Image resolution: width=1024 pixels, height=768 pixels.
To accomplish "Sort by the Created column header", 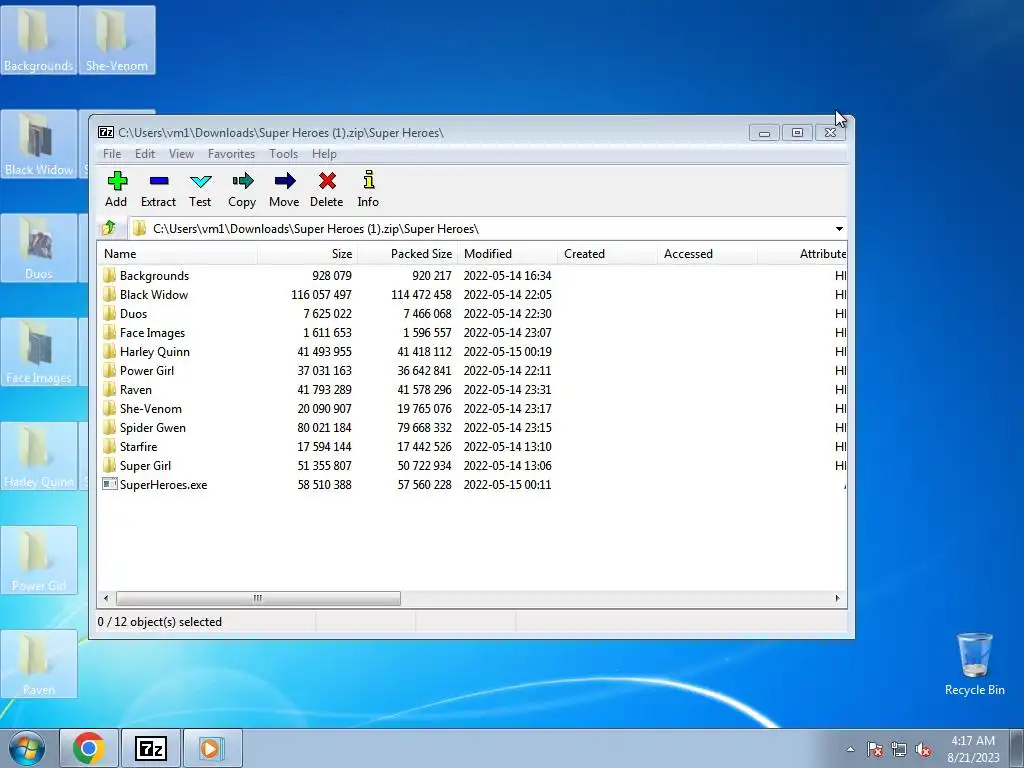I will coord(607,253).
